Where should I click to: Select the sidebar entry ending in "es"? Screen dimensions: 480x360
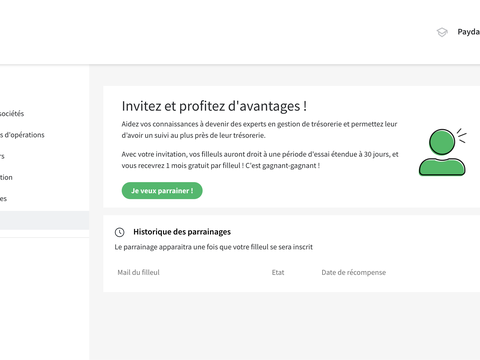[3, 199]
